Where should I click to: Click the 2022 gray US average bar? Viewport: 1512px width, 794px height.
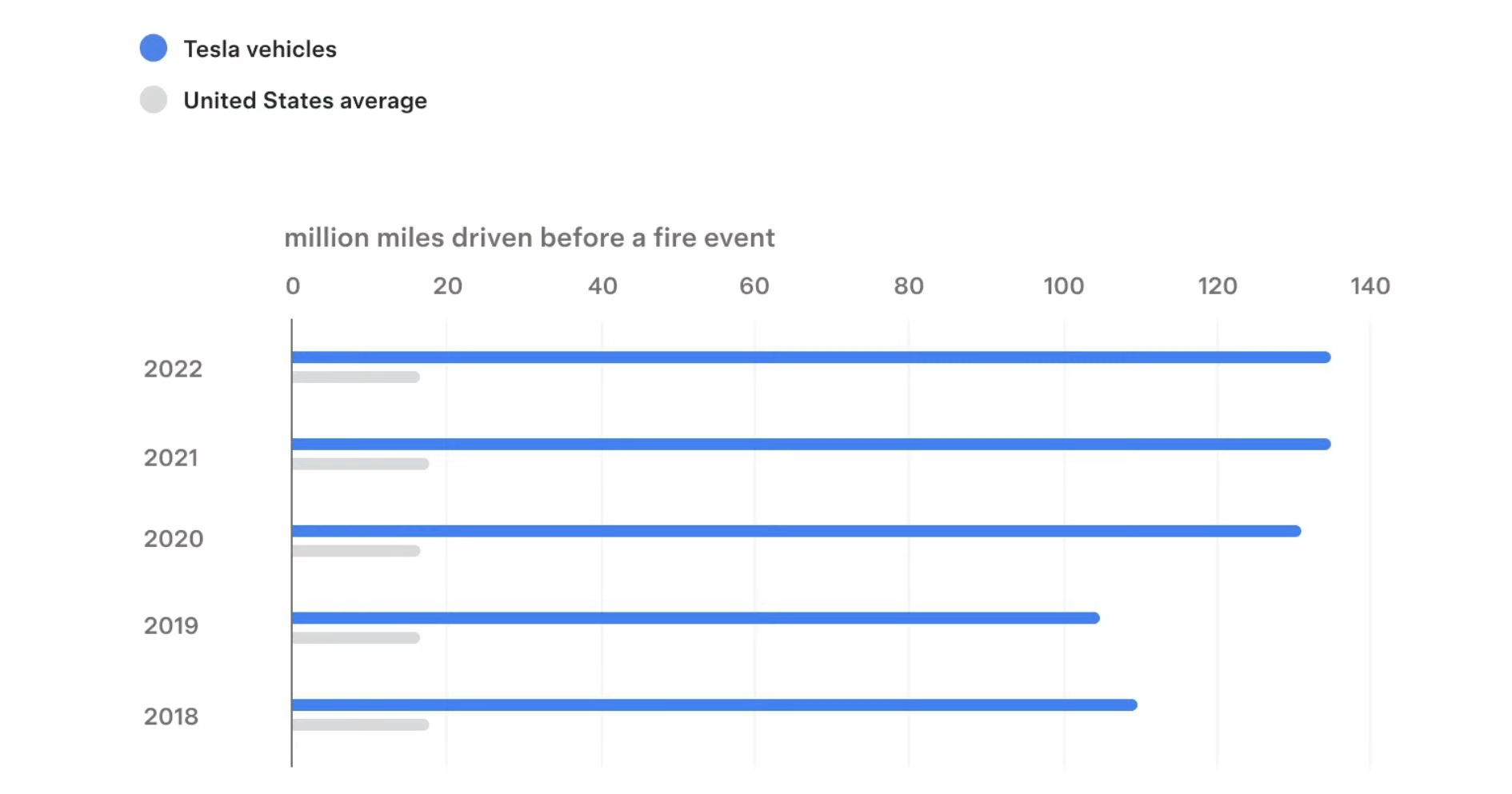click(356, 377)
